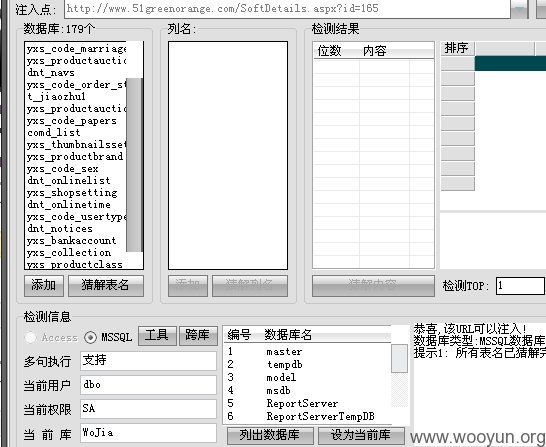
Task: Select database model in list
Action: pyautogui.click(x=281, y=378)
